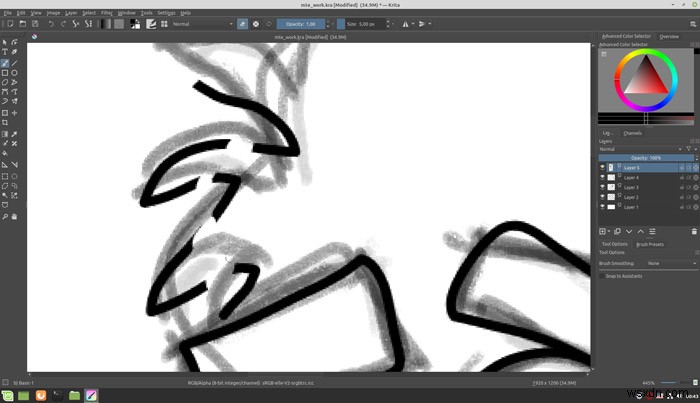Image resolution: width=700 pixels, height=403 pixels.
Task: Hide Layer 5 using its eye icon
Action: (602, 167)
